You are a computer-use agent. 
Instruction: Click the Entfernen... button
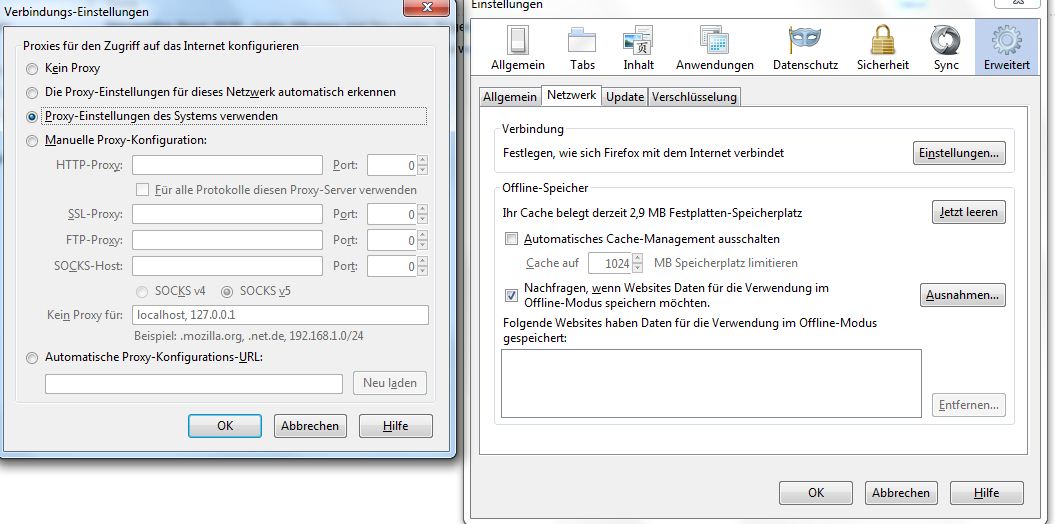point(969,405)
